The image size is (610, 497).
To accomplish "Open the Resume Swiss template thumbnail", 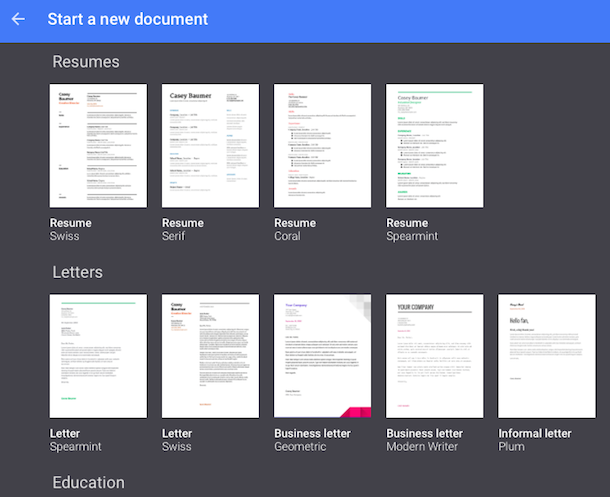I will point(98,146).
